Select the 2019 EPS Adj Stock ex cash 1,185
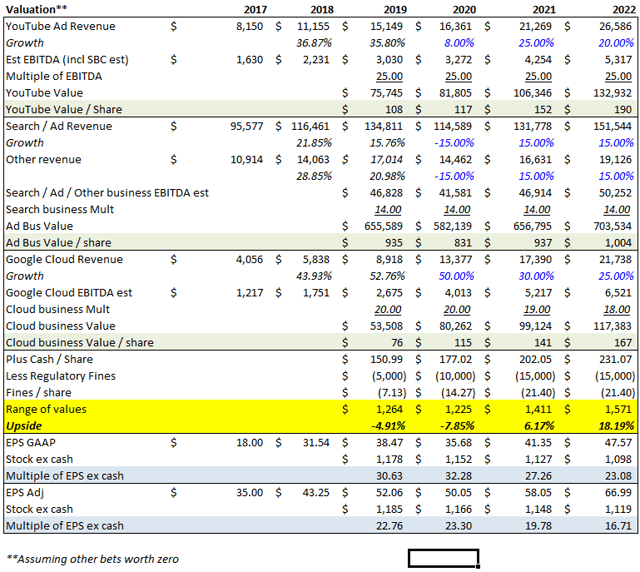This screenshot has height=572, width=640. click(389, 510)
